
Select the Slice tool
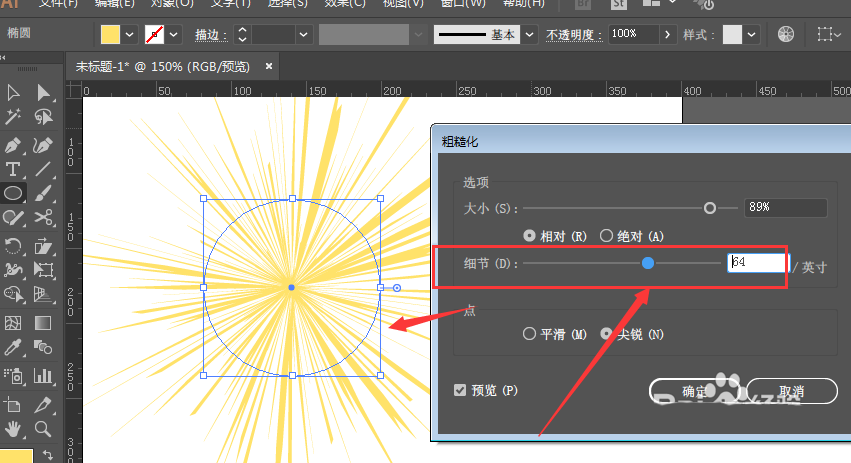pyautogui.click(x=43, y=405)
